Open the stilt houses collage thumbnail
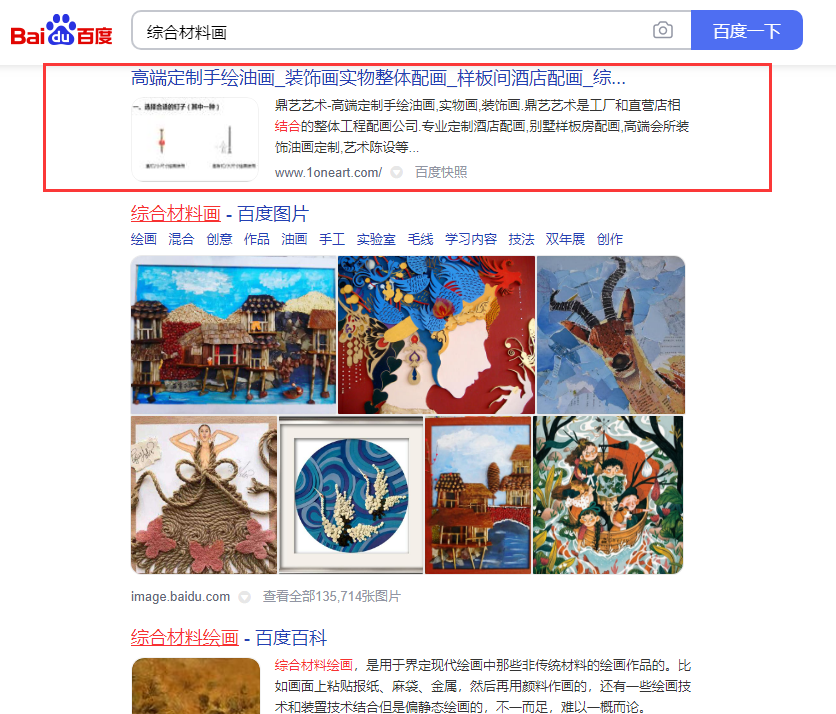Image resolution: width=836 pixels, height=714 pixels. coord(234,335)
